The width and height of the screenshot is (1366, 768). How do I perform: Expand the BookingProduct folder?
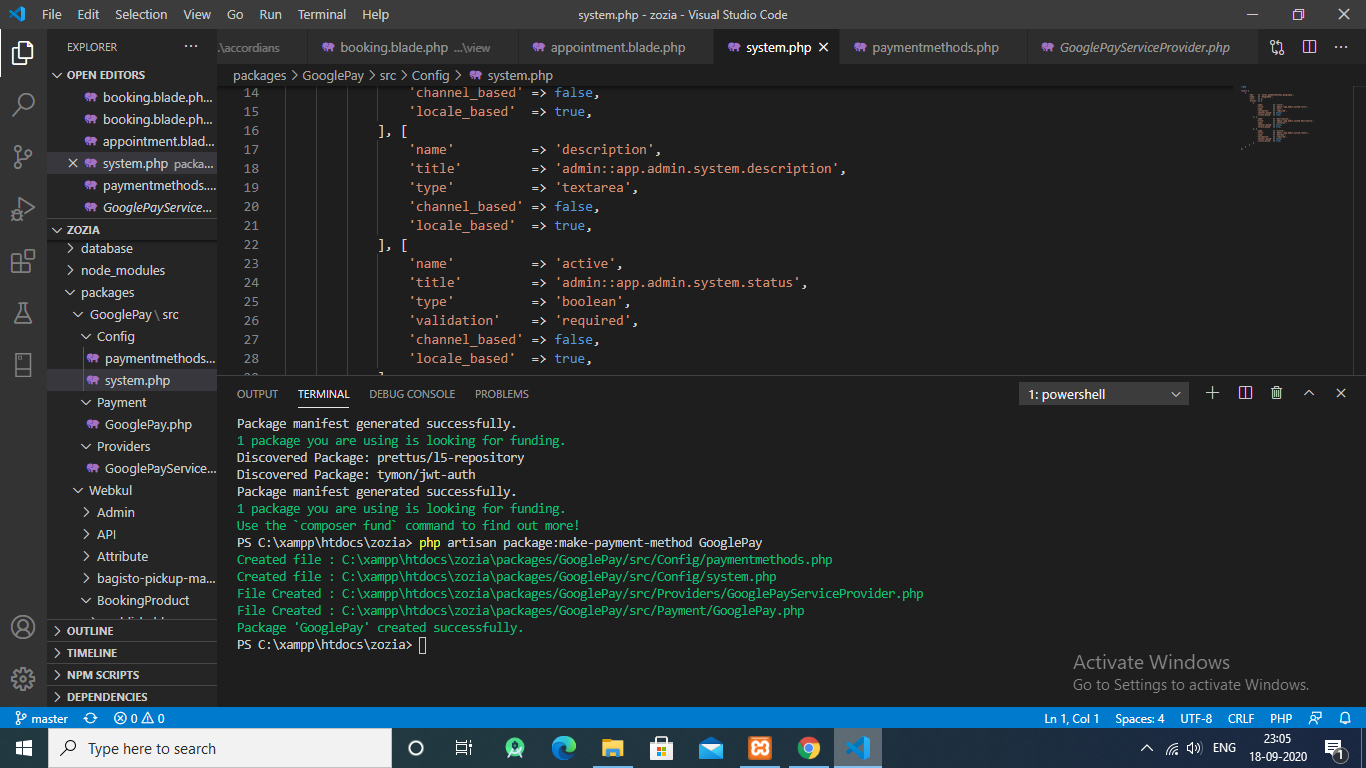pyautogui.click(x=132, y=600)
